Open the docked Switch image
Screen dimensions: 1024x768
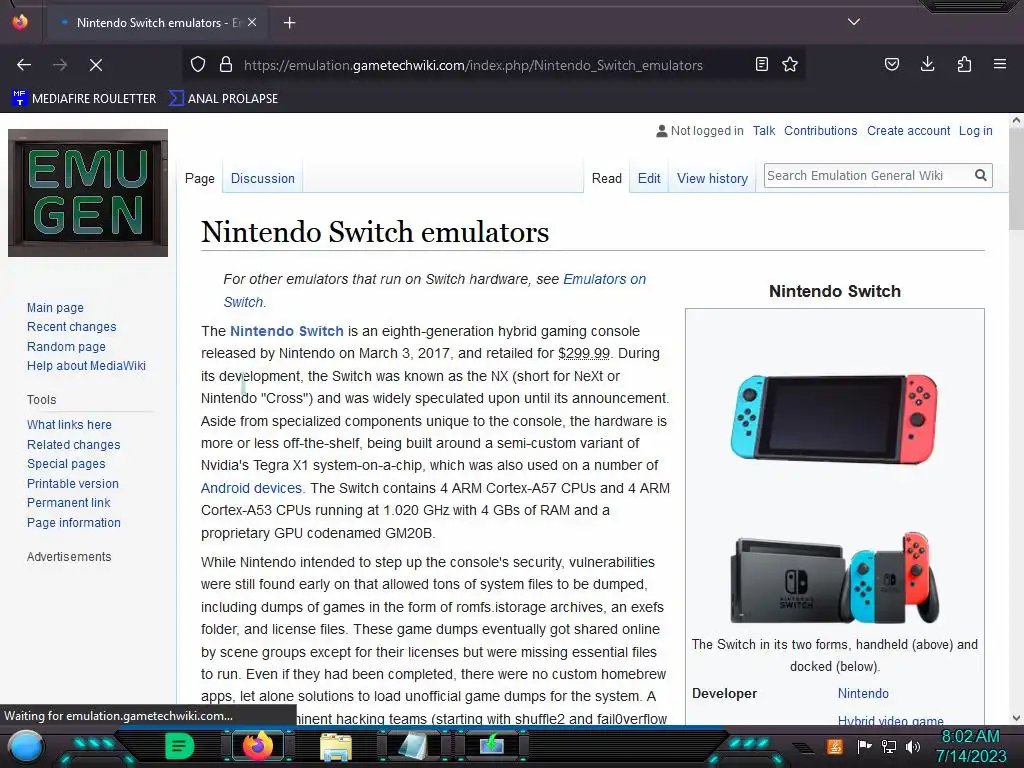coord(834,578)
